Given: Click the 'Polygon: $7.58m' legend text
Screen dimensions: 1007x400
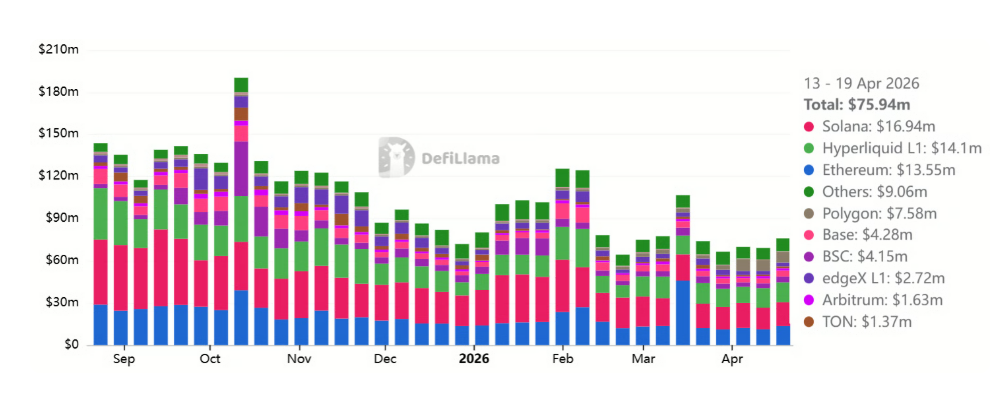Looking at the screenshot, I should coord(882,213).
